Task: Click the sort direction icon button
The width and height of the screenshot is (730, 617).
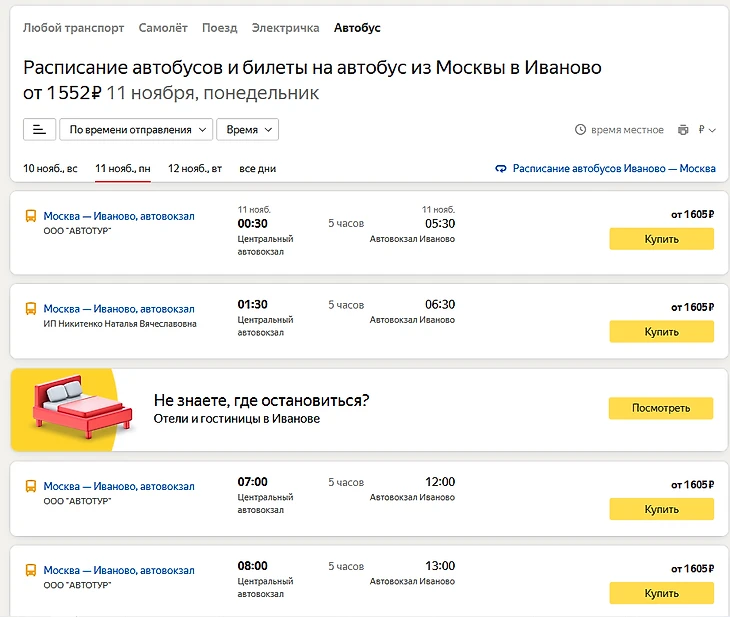Action: (39, 130)
